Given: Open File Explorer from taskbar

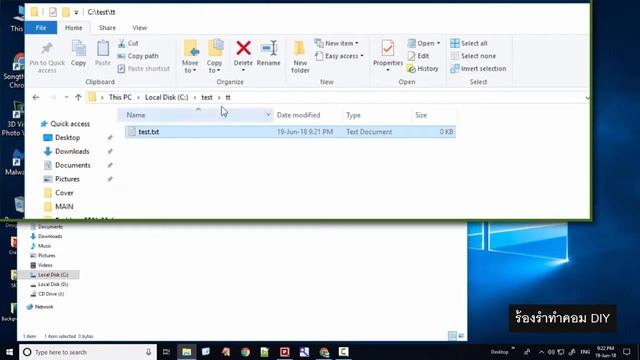Looking at the screenshot, I should tap(187, 352).
